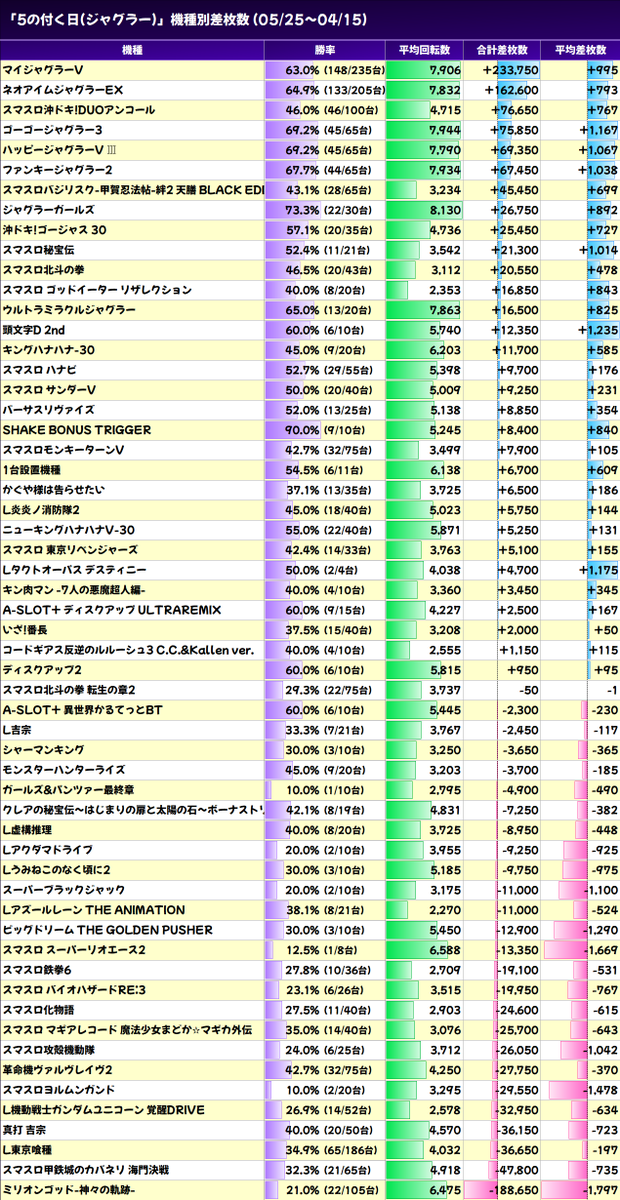Select the シャーマンキング row name
The image size is (620, 1200).
pos(43,750)
